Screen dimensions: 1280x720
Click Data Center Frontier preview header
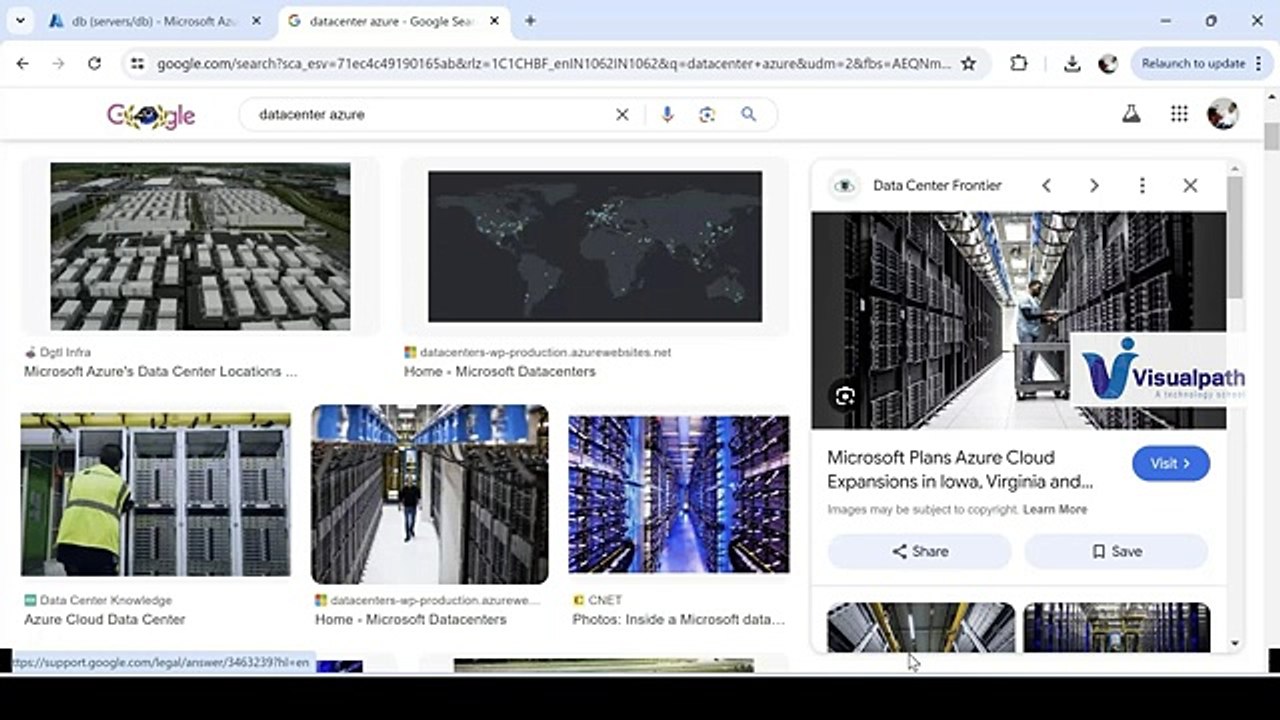click(937, 185)
